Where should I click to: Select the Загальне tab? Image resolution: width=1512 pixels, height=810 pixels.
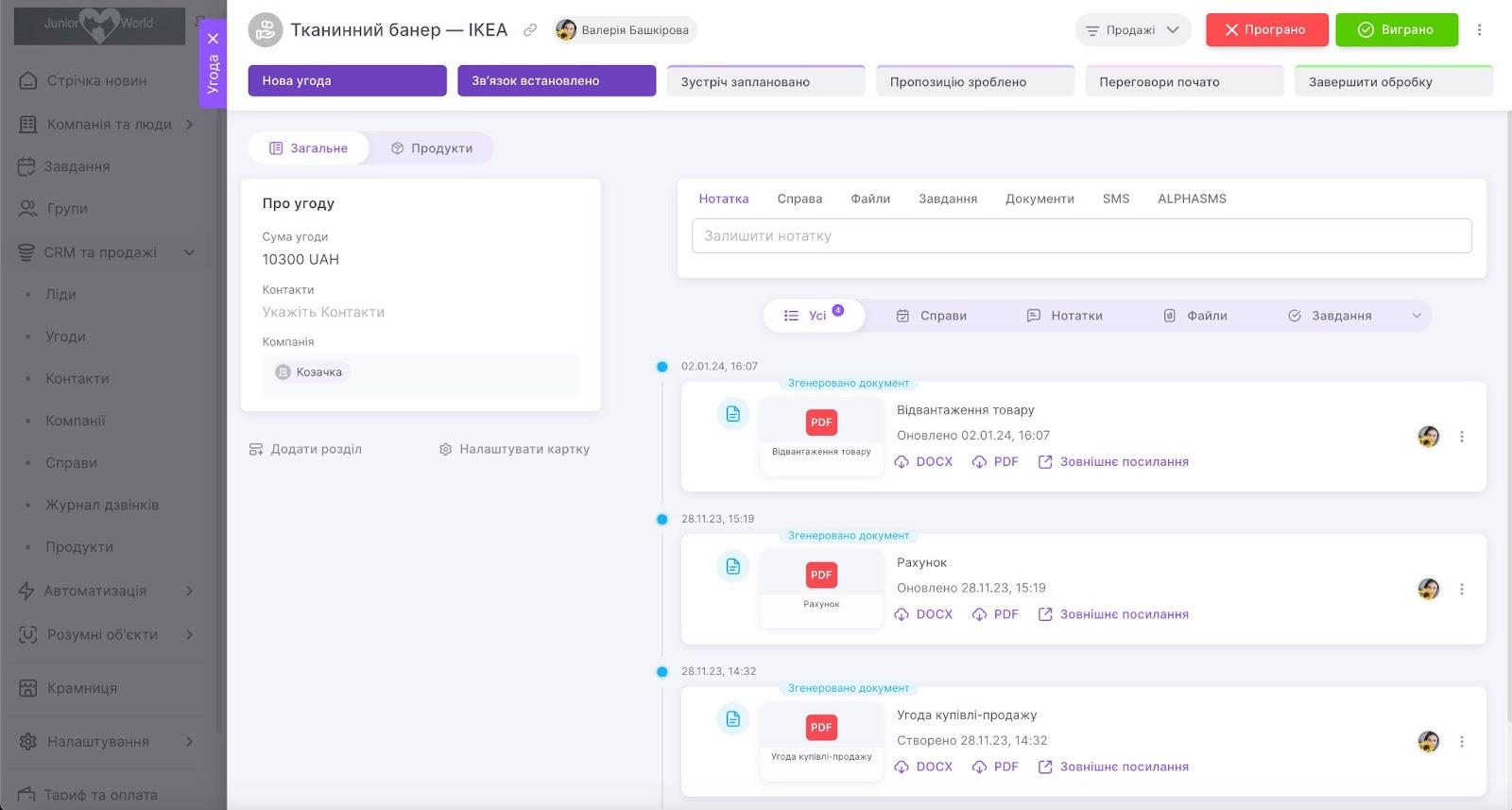(309, 148)
